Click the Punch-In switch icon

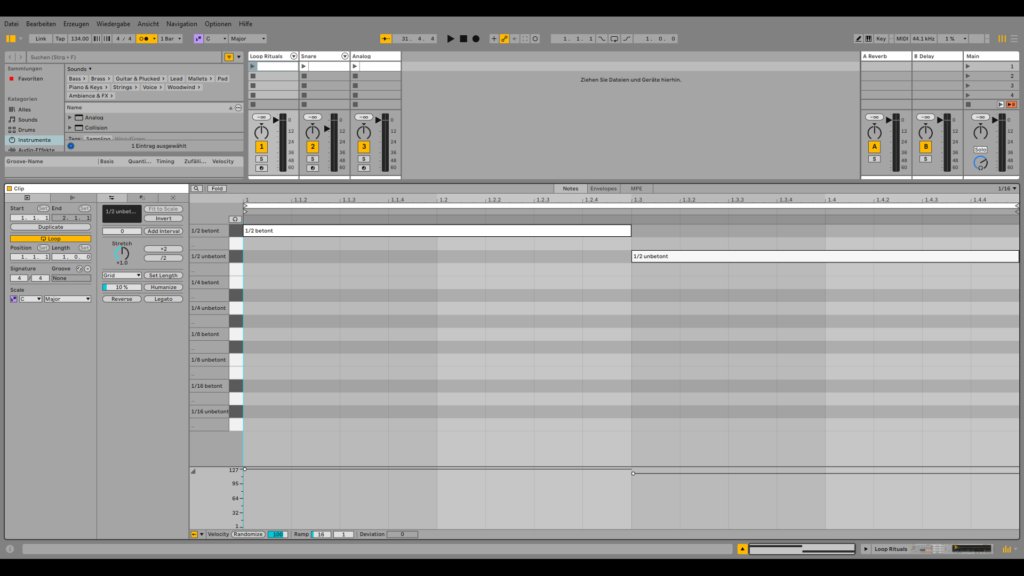tap(602, 39)
